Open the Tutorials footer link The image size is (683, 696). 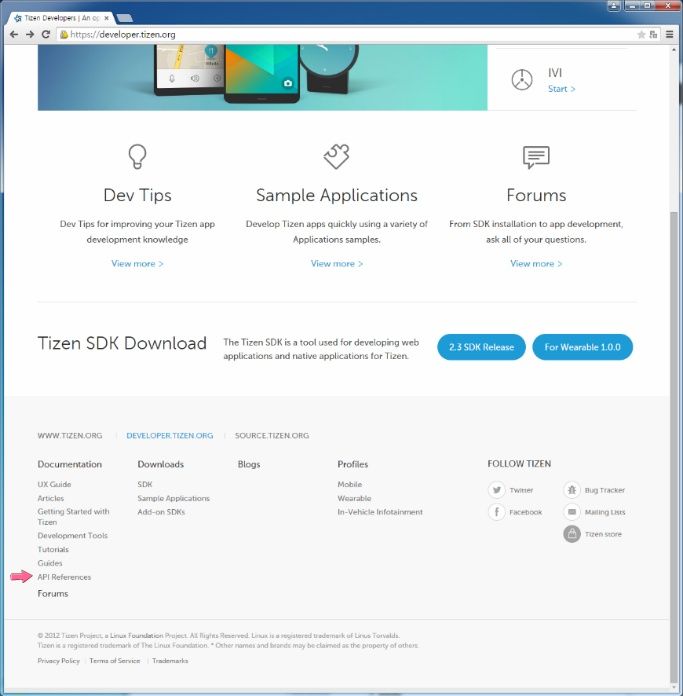coord(53,549)
